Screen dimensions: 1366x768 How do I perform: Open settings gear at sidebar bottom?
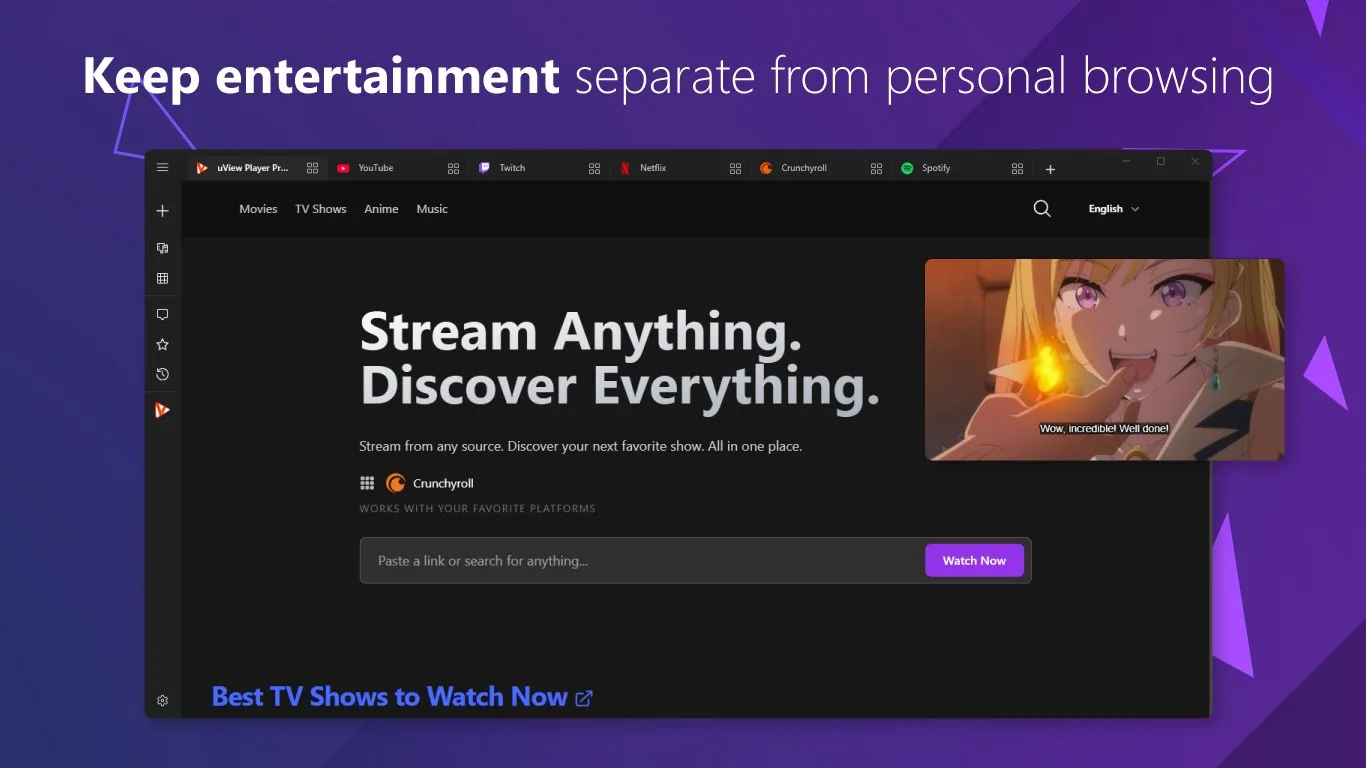tap(163, 701)
